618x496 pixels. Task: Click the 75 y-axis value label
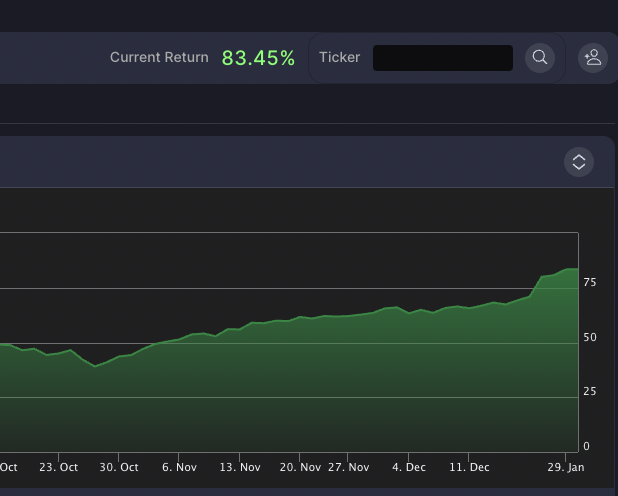coord(590,283)
